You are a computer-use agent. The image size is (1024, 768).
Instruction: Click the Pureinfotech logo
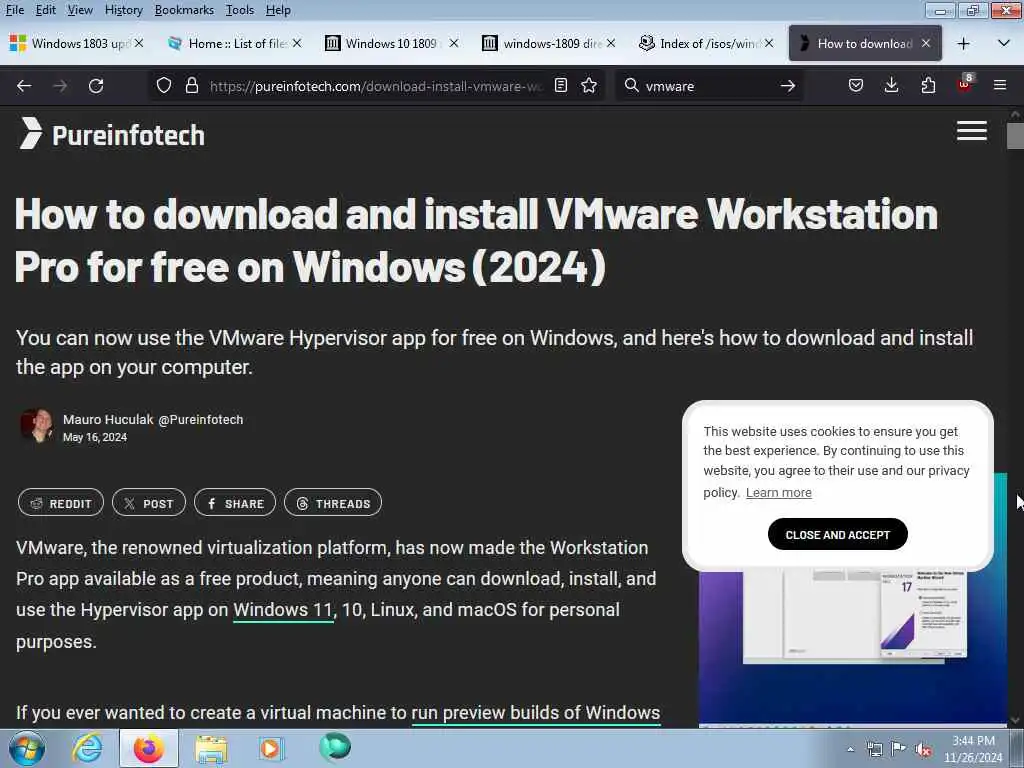112,134
